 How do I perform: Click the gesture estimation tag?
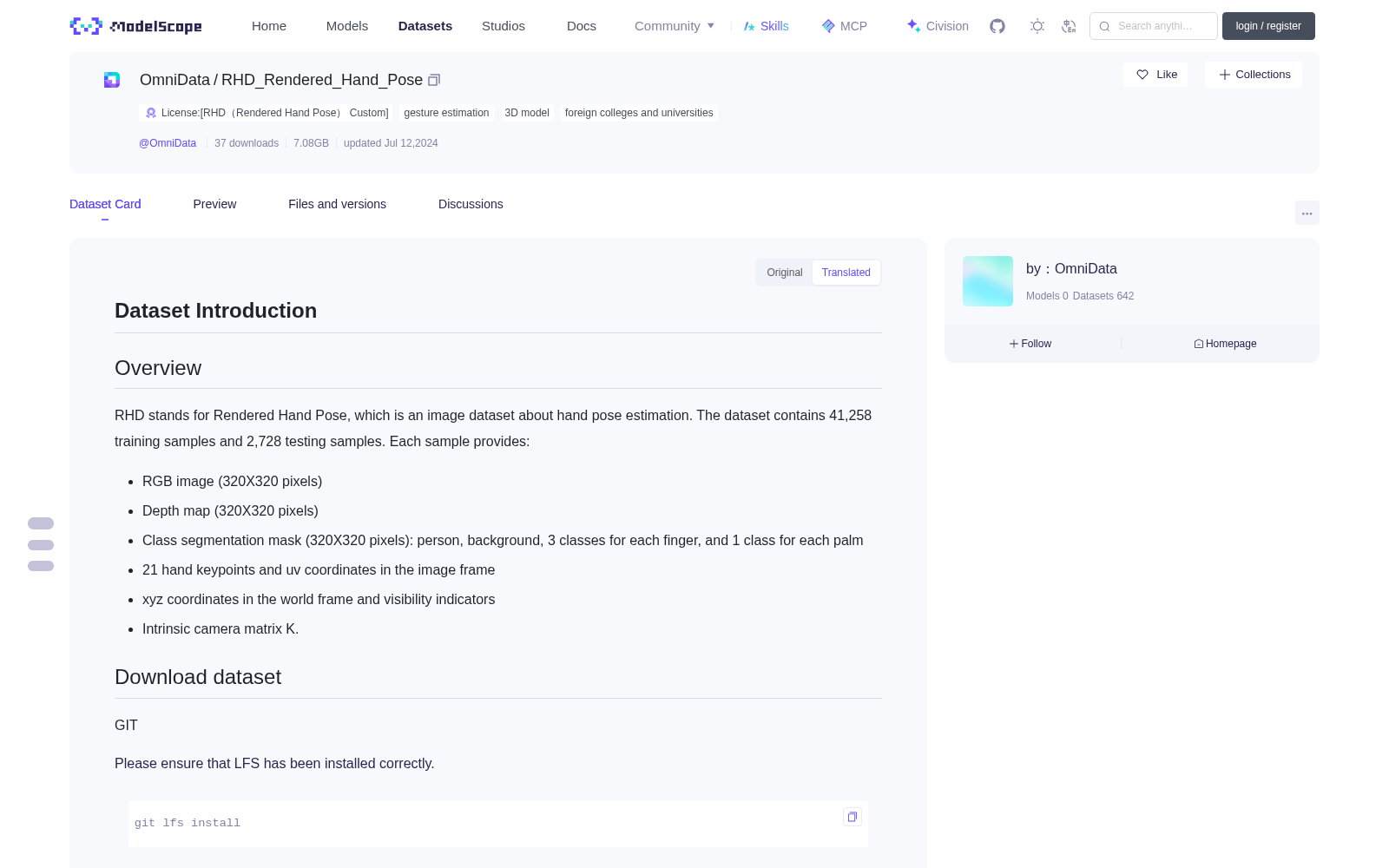coord(446,113)
